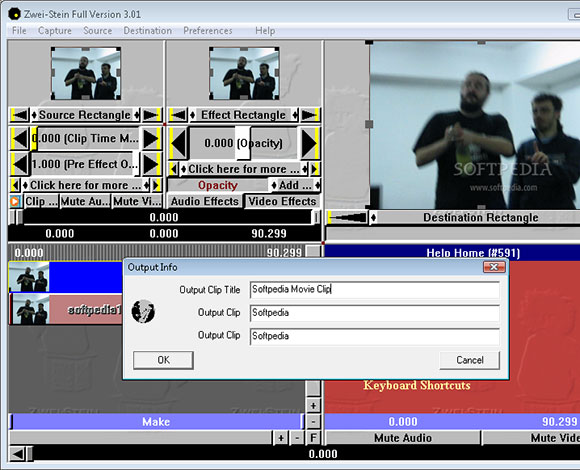
Task: Select the effect preview thumbnail
Action: [244, 73]
